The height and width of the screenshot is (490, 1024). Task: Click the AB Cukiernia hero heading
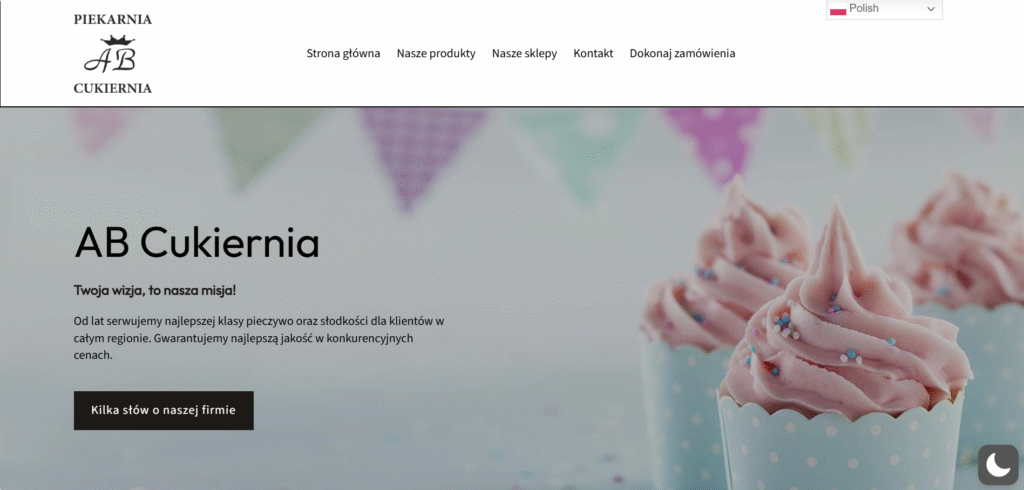tap(197, 243)
